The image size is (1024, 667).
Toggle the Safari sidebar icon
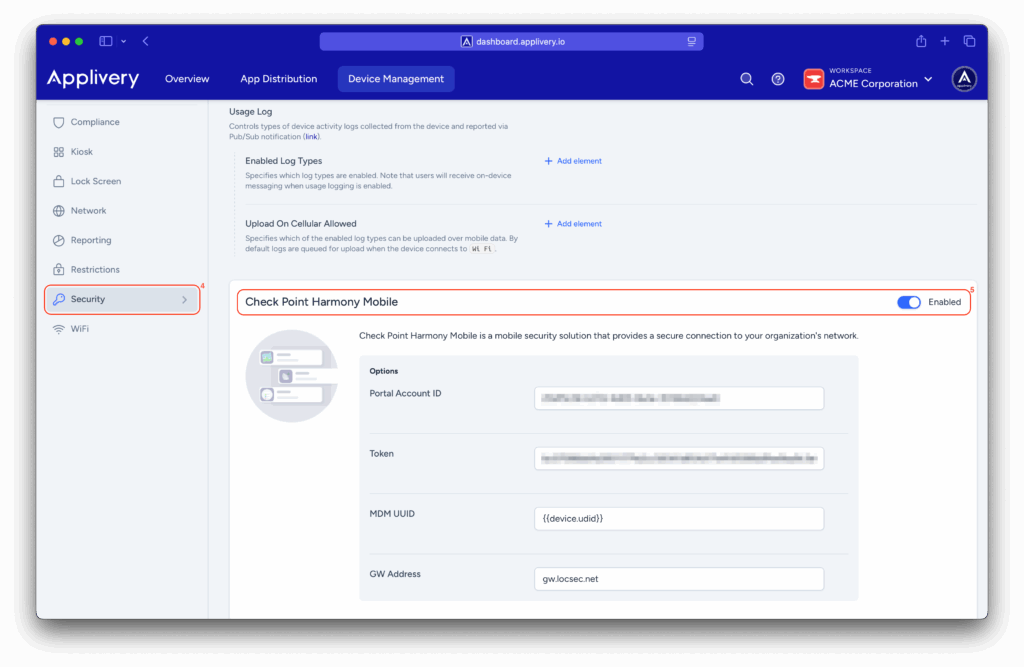(x=106, y=41)
